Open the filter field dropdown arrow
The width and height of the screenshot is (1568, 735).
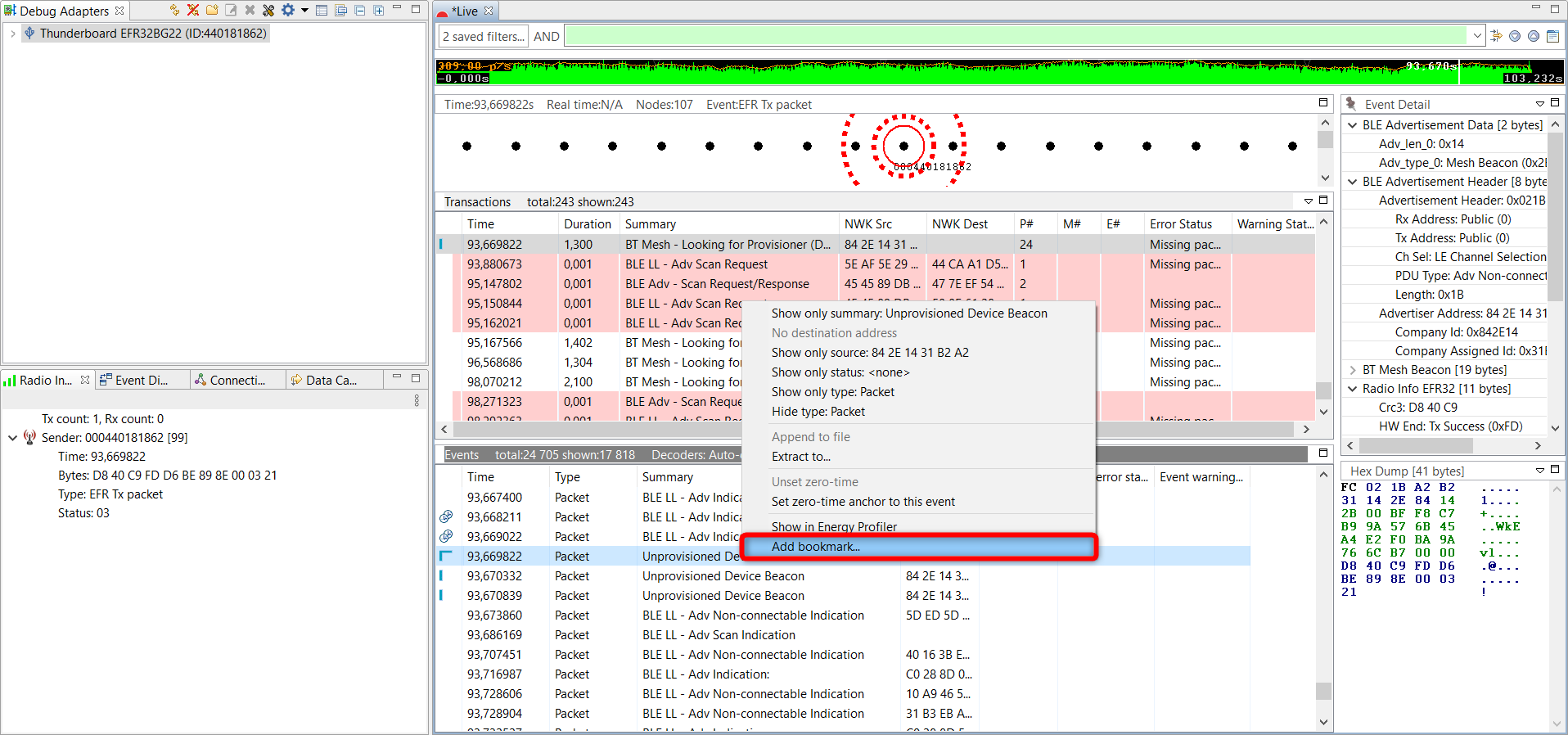1477,36
